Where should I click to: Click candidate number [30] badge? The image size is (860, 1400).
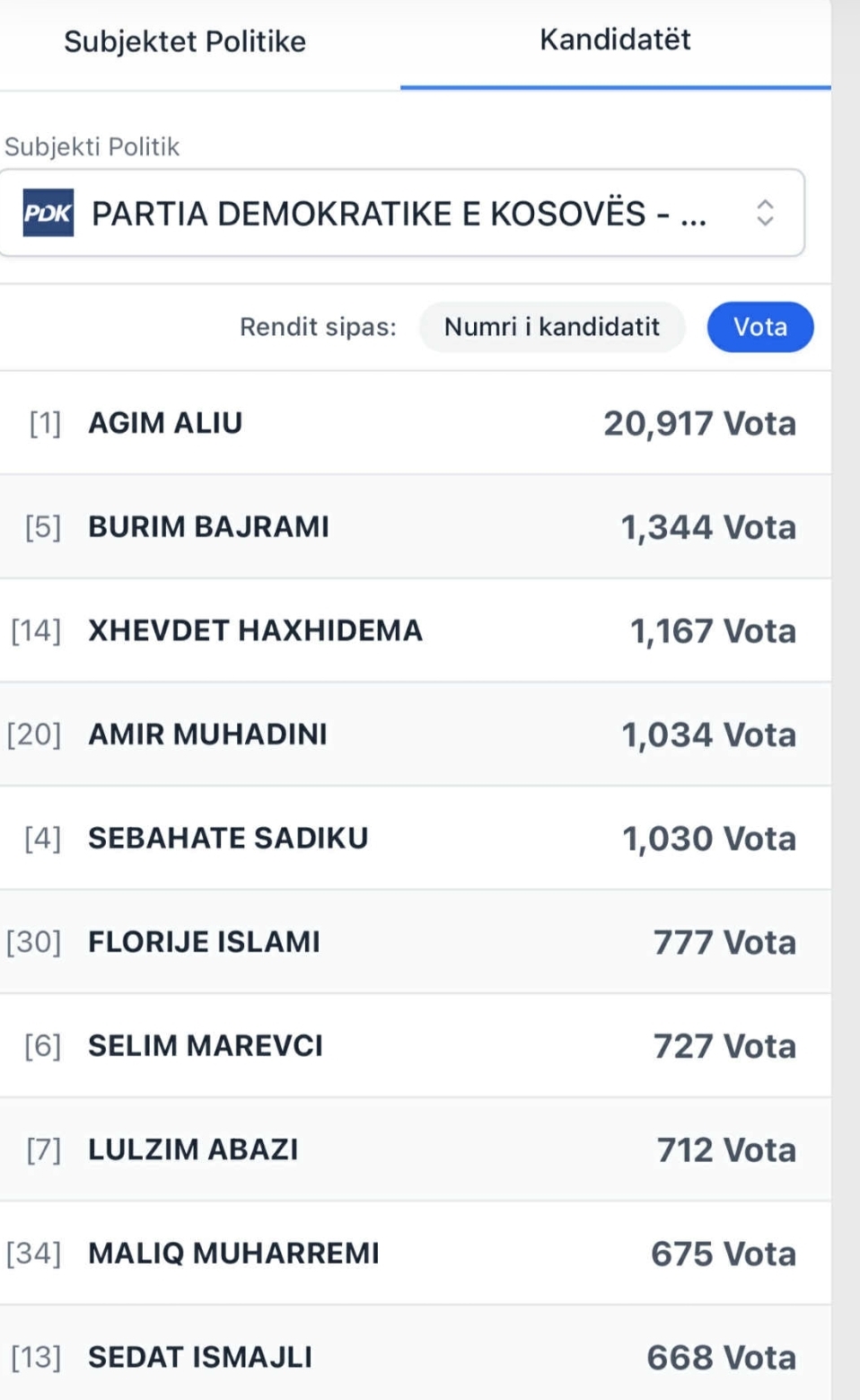[x=34, y=942]
